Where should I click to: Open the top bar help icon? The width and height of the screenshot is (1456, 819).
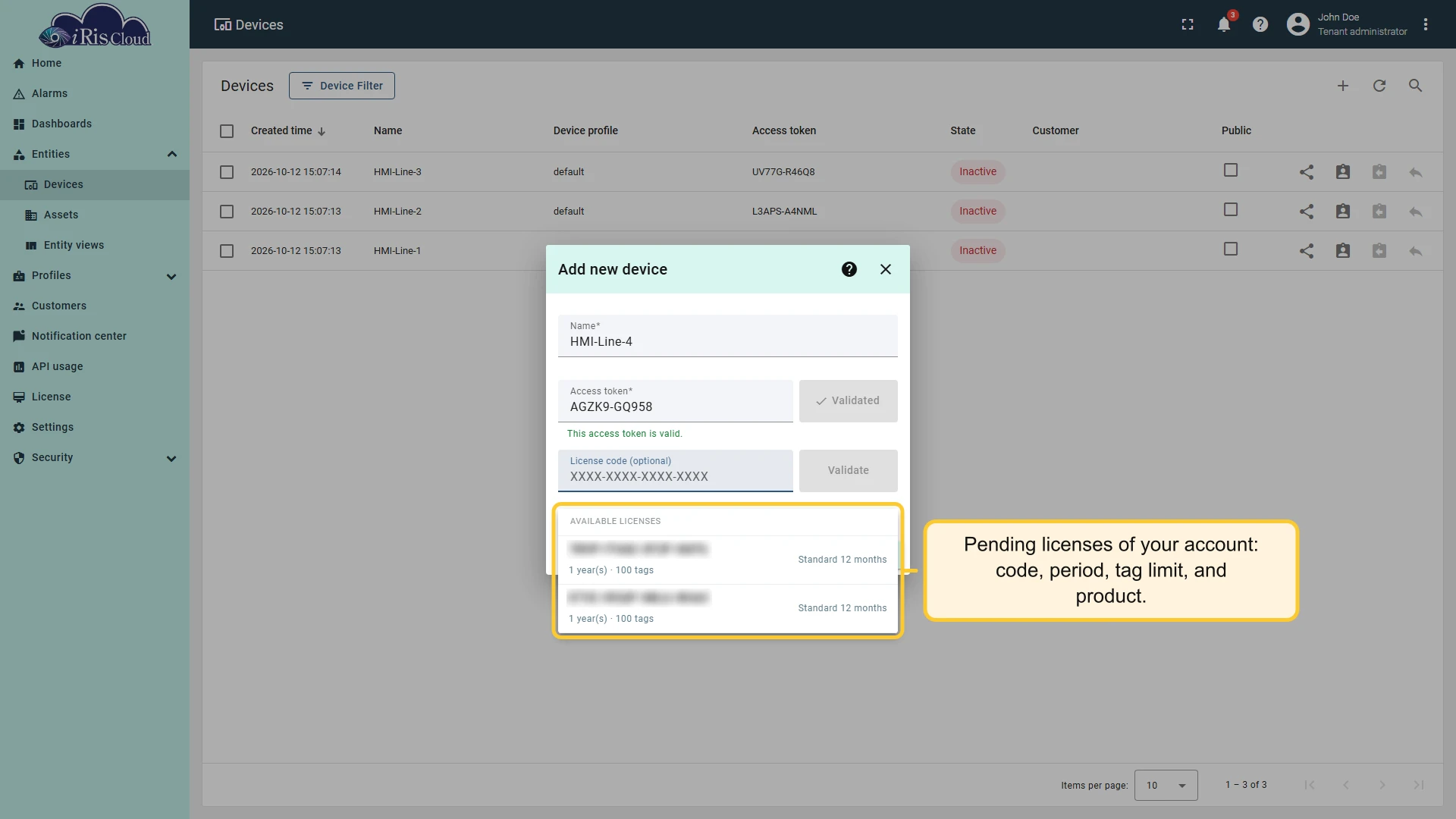(1260, 24)
